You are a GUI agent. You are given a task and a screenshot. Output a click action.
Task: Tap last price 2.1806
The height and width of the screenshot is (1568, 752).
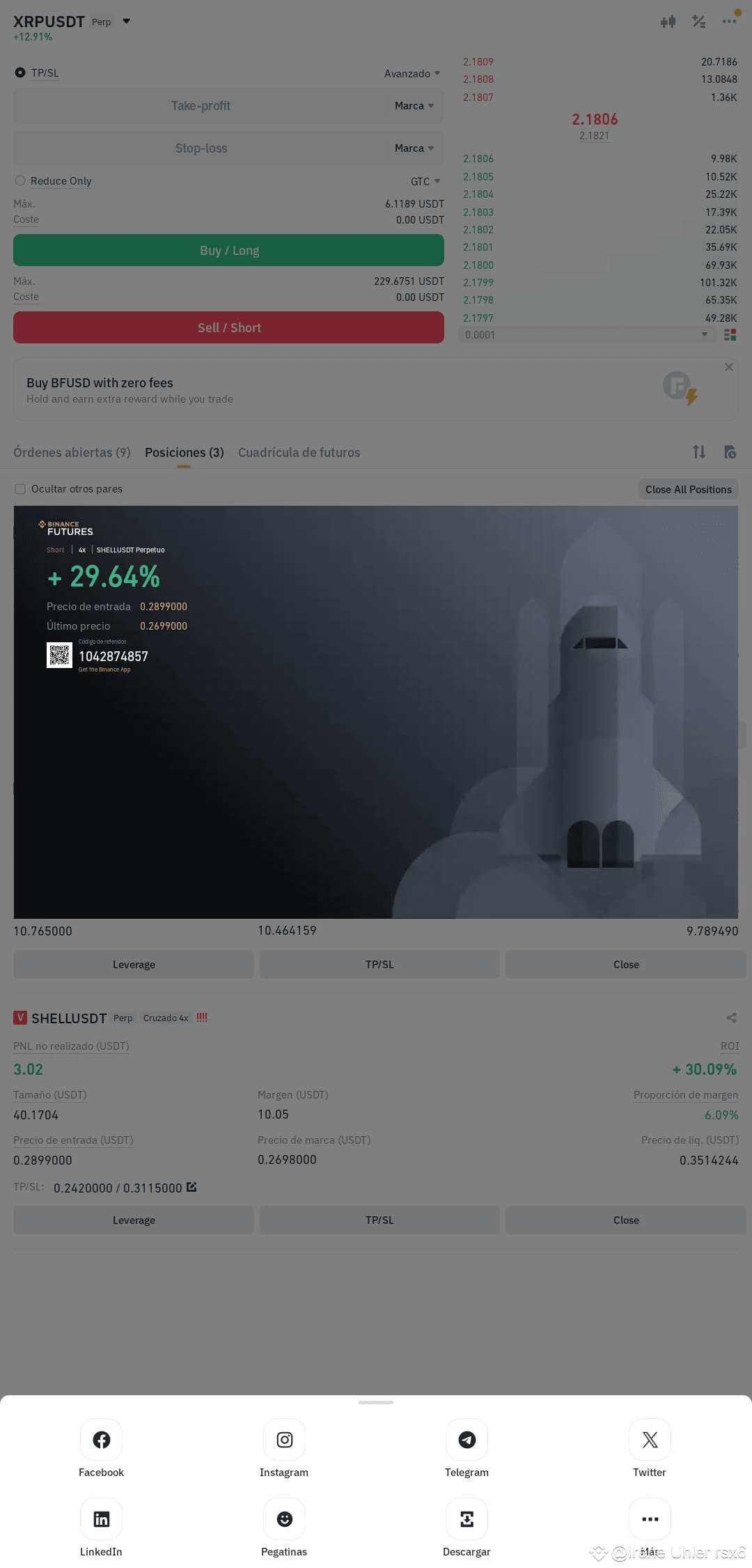(x=595, y=119)
